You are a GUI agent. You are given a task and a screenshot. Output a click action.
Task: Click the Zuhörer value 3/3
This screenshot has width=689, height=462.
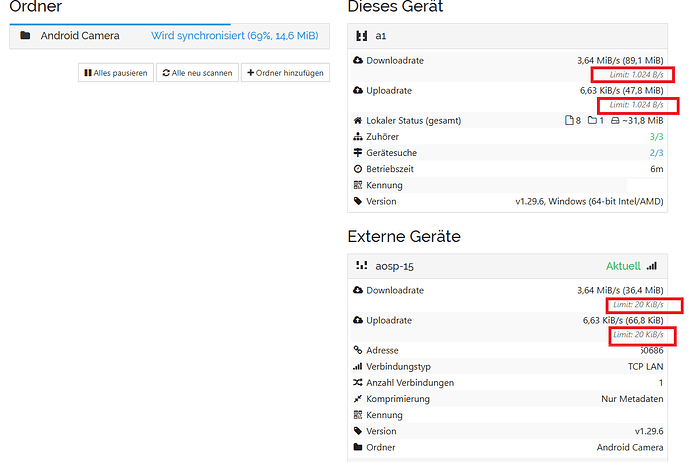point(656,137)
